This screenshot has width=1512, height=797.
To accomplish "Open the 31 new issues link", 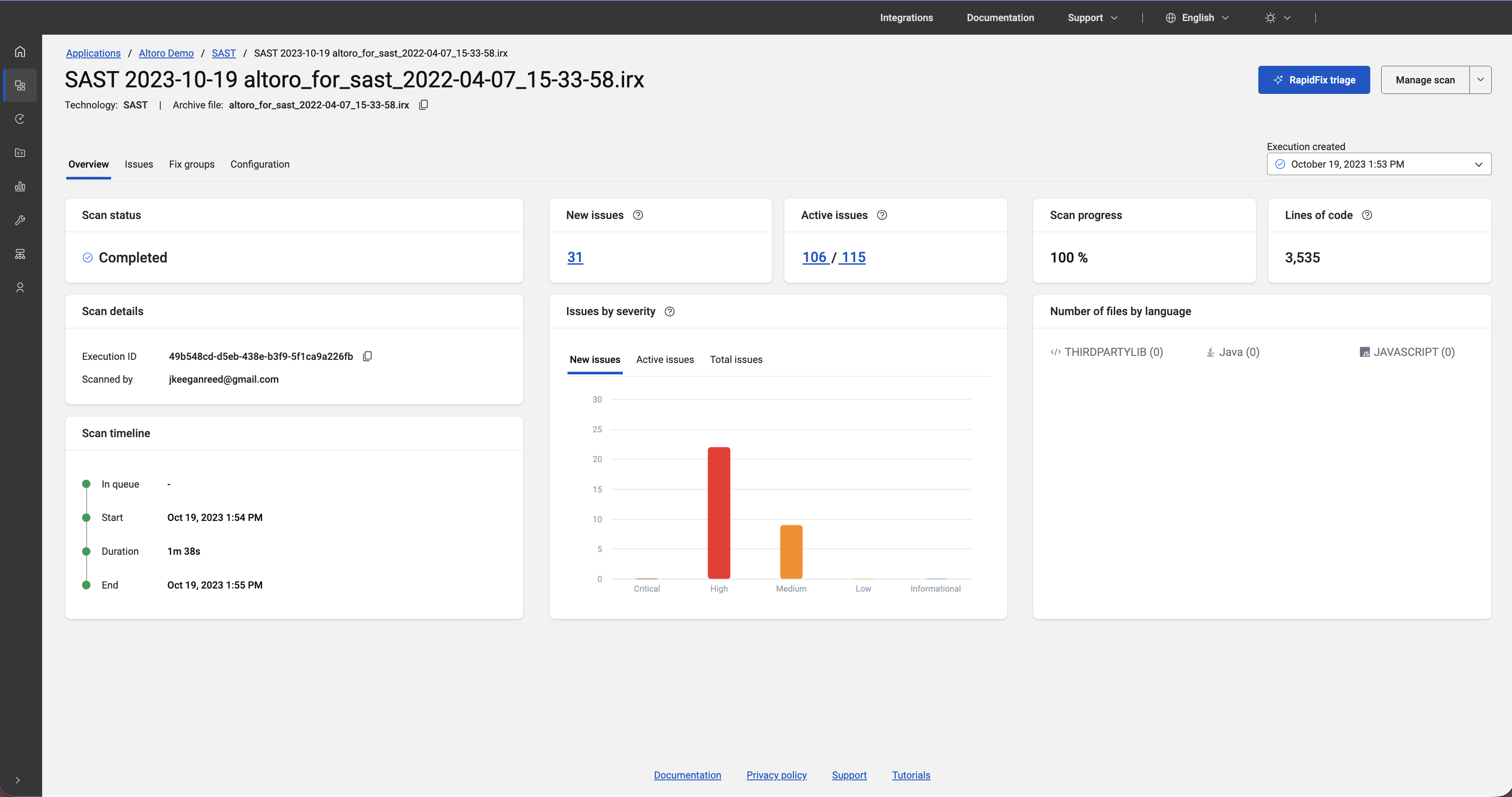I will (x=575, y=258).
